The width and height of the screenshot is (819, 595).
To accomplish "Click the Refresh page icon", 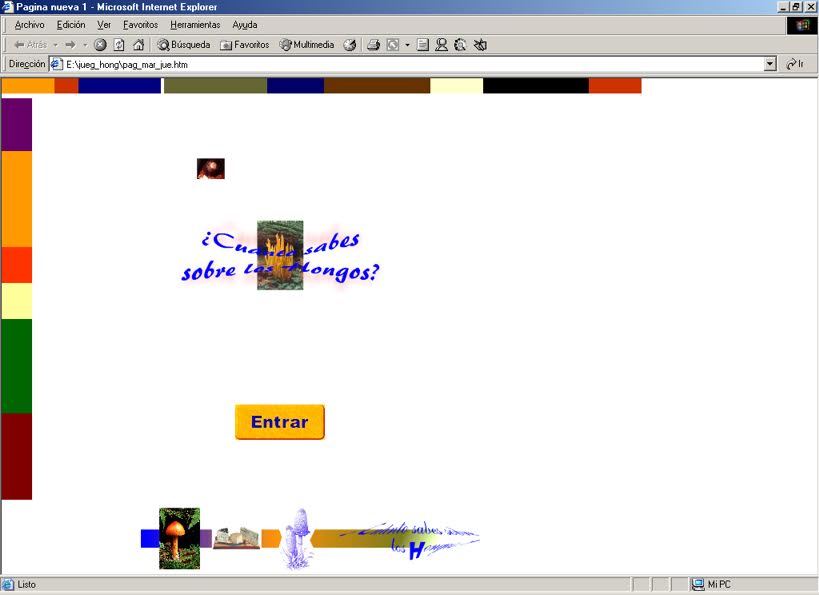I will pos(119,45).
